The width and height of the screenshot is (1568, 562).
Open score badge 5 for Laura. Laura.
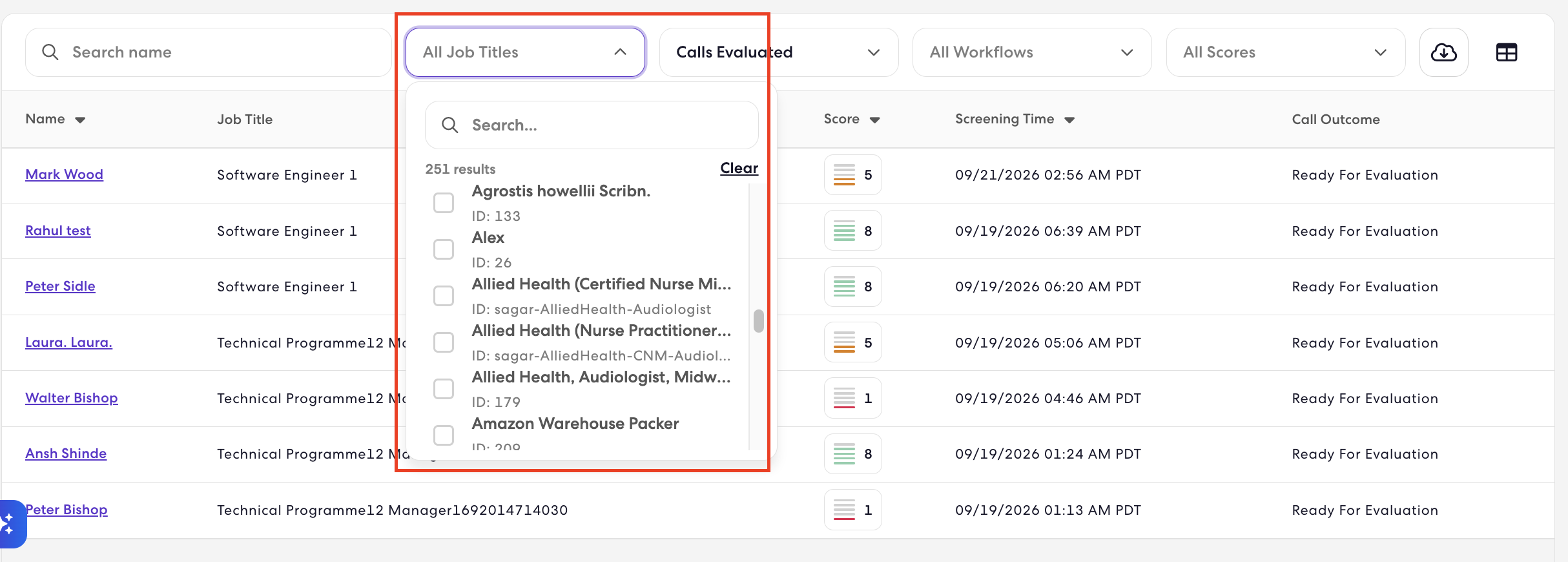(852, 342)
